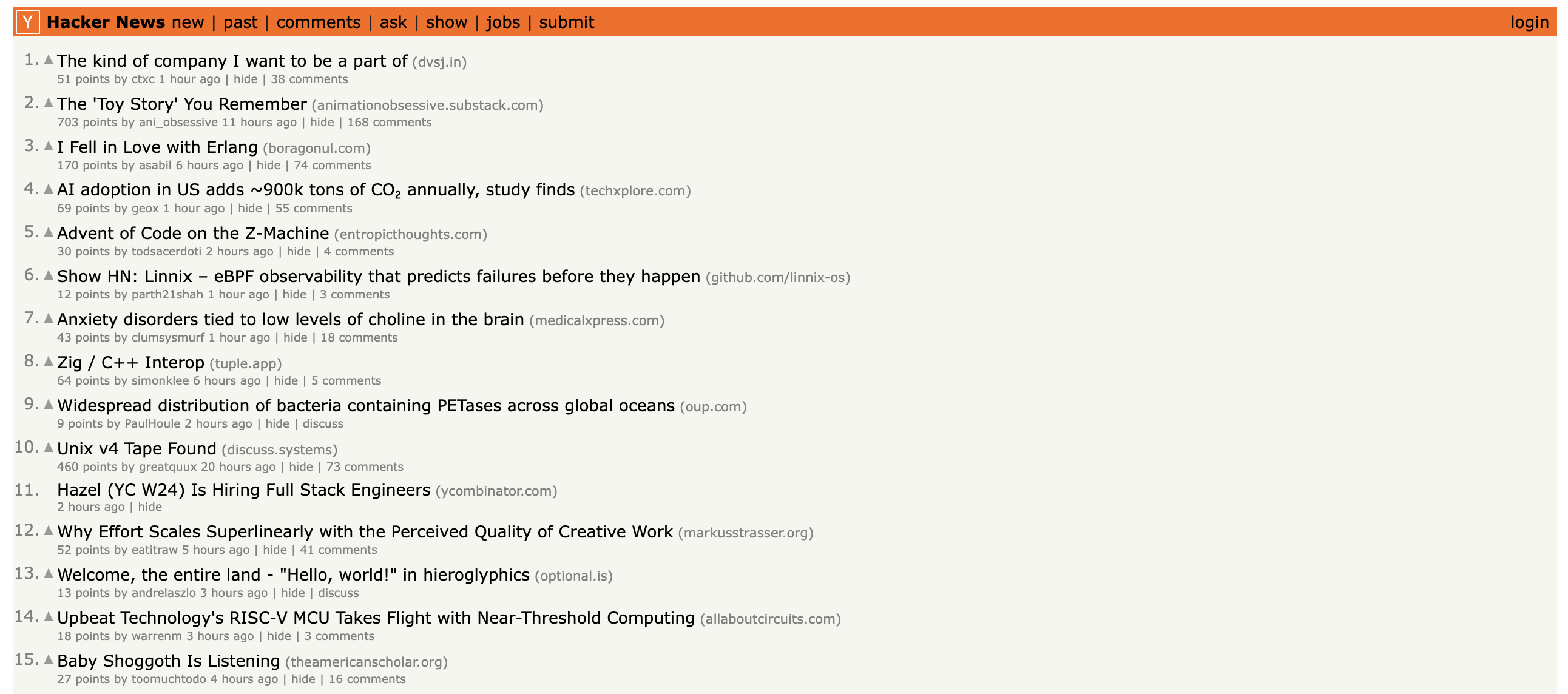
Task: Upvote the 'Toy Story' You Remember post
Action: tap(49, 103)
